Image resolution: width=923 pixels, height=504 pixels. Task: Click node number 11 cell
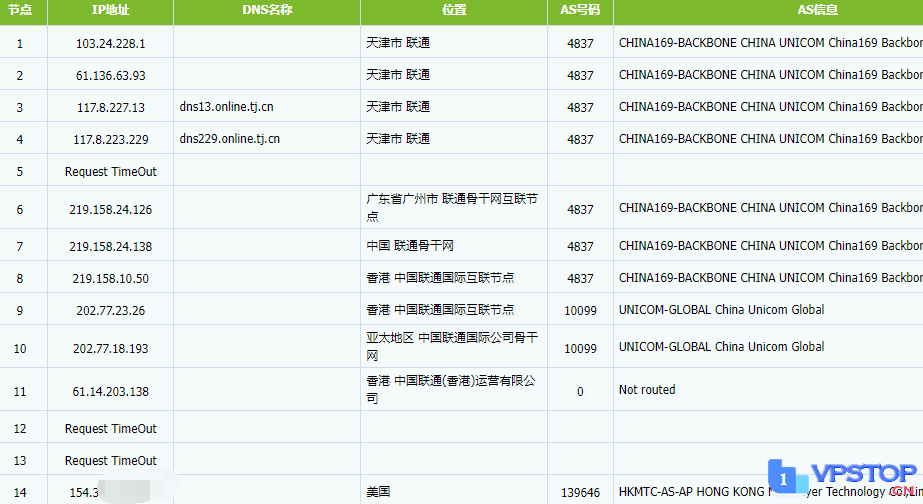tap(20, 392)
